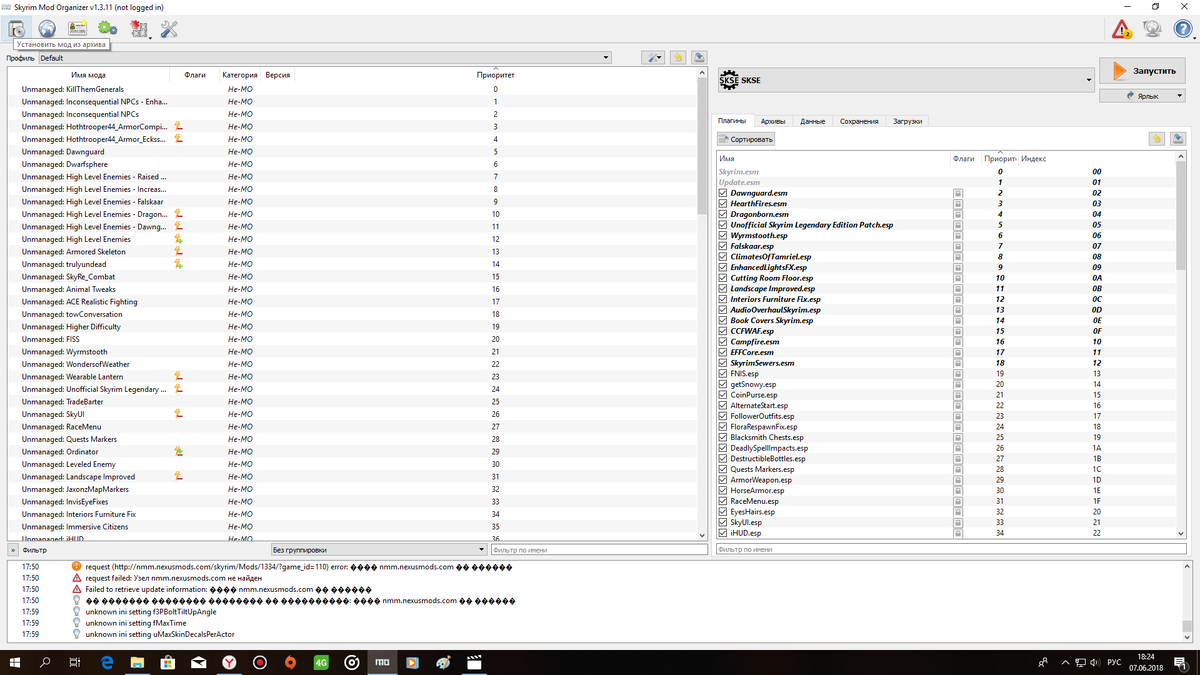
Task: Click the plugin list create backup icon
Action: point(1178,139)
